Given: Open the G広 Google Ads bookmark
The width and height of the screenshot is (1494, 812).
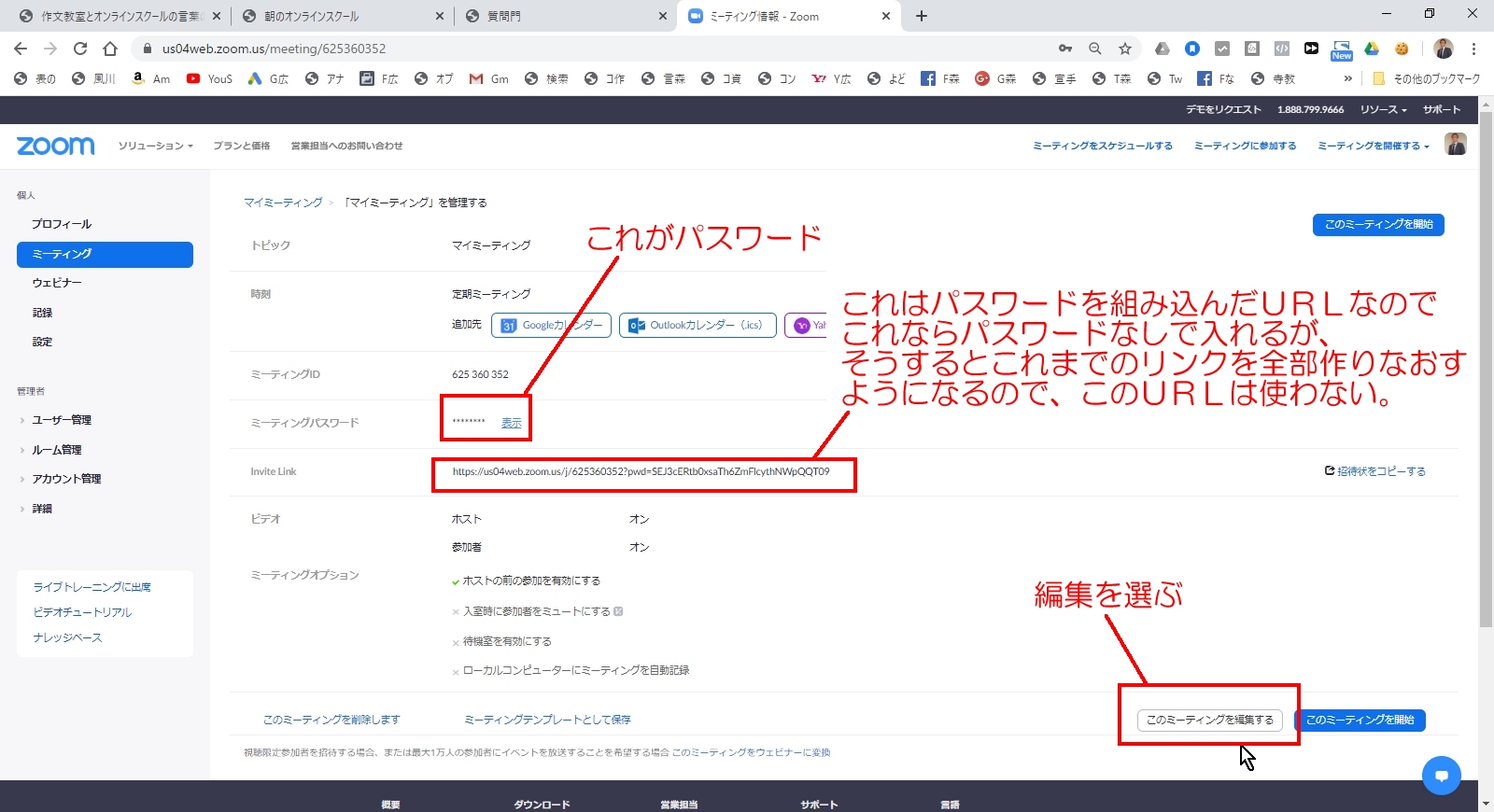Looking at the screenshot, I should 268,78.
